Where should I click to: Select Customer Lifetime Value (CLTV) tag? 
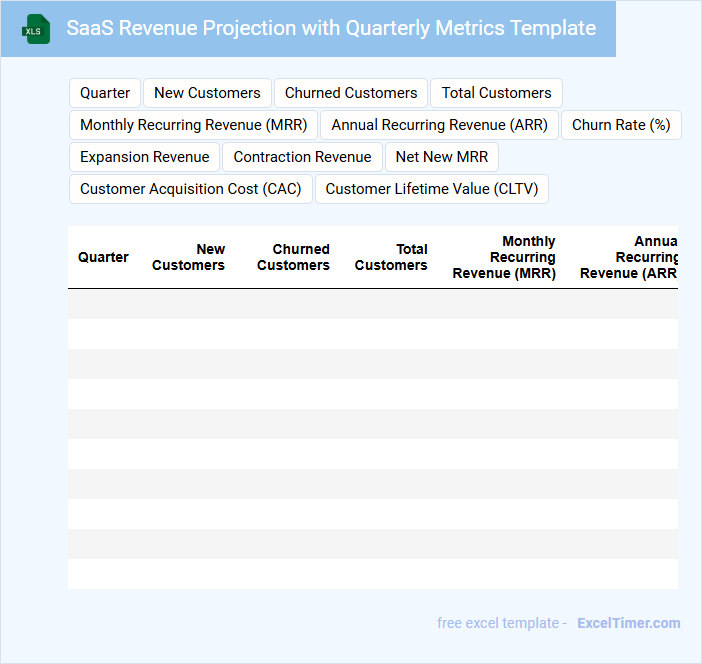coord(431,189)
